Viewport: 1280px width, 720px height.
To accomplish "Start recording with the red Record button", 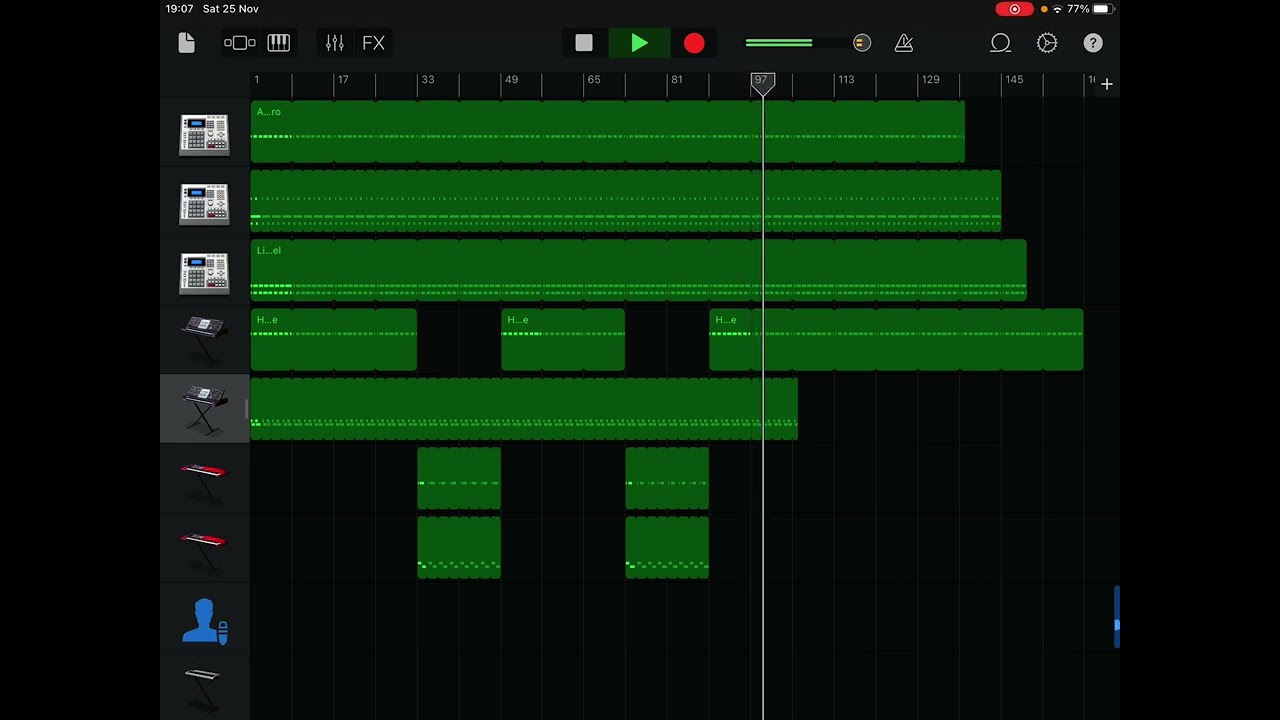I will pos(694,43).
